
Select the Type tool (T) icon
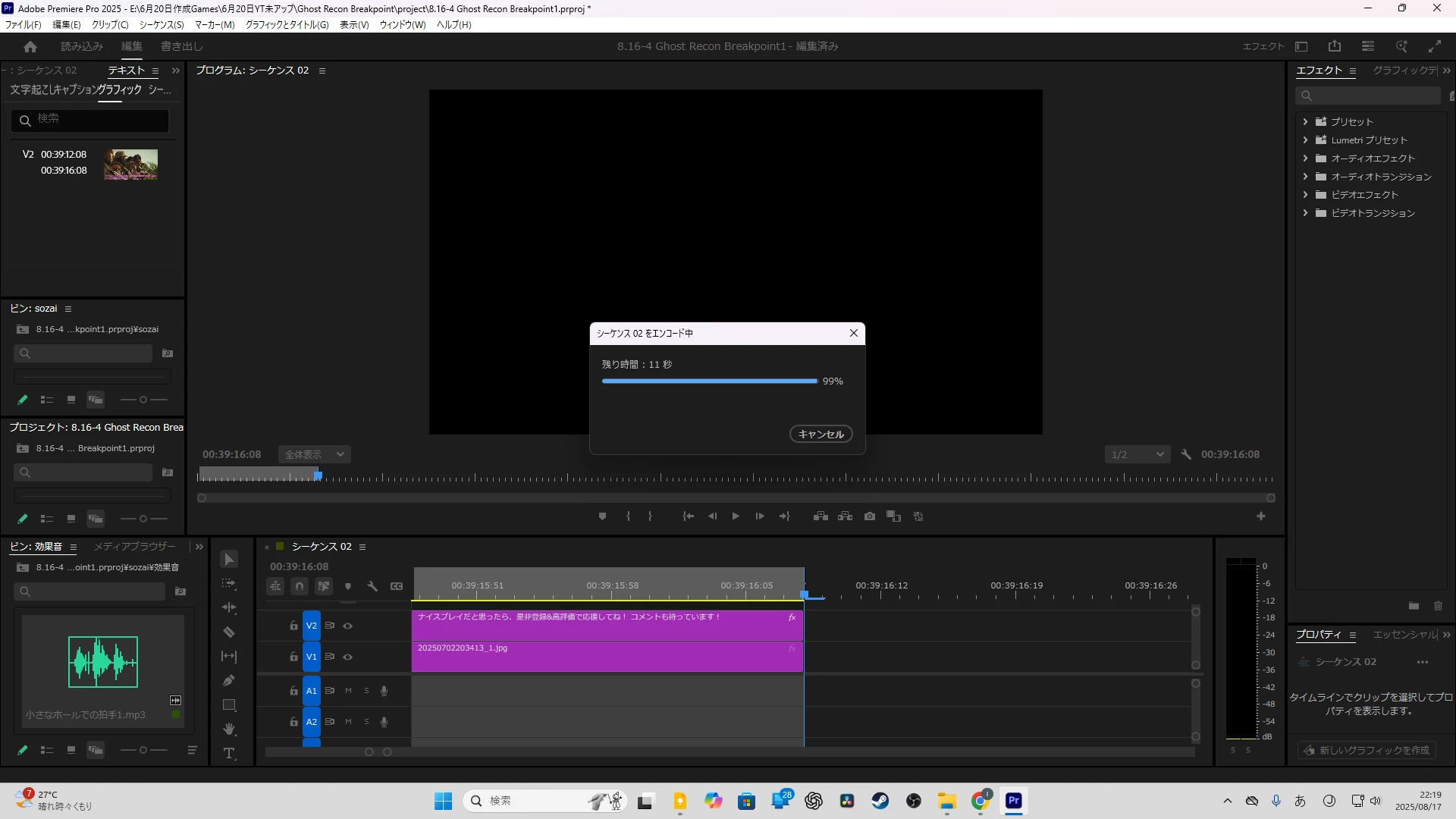[x=229, y=753]
